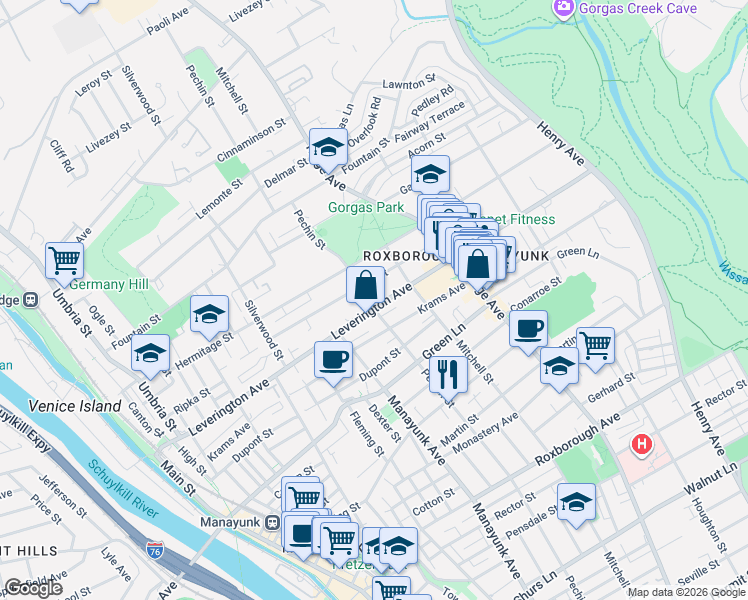This screenshot has width=748, height=600.
Task: Click the Schuylkill River label
Action: [123, 488]
